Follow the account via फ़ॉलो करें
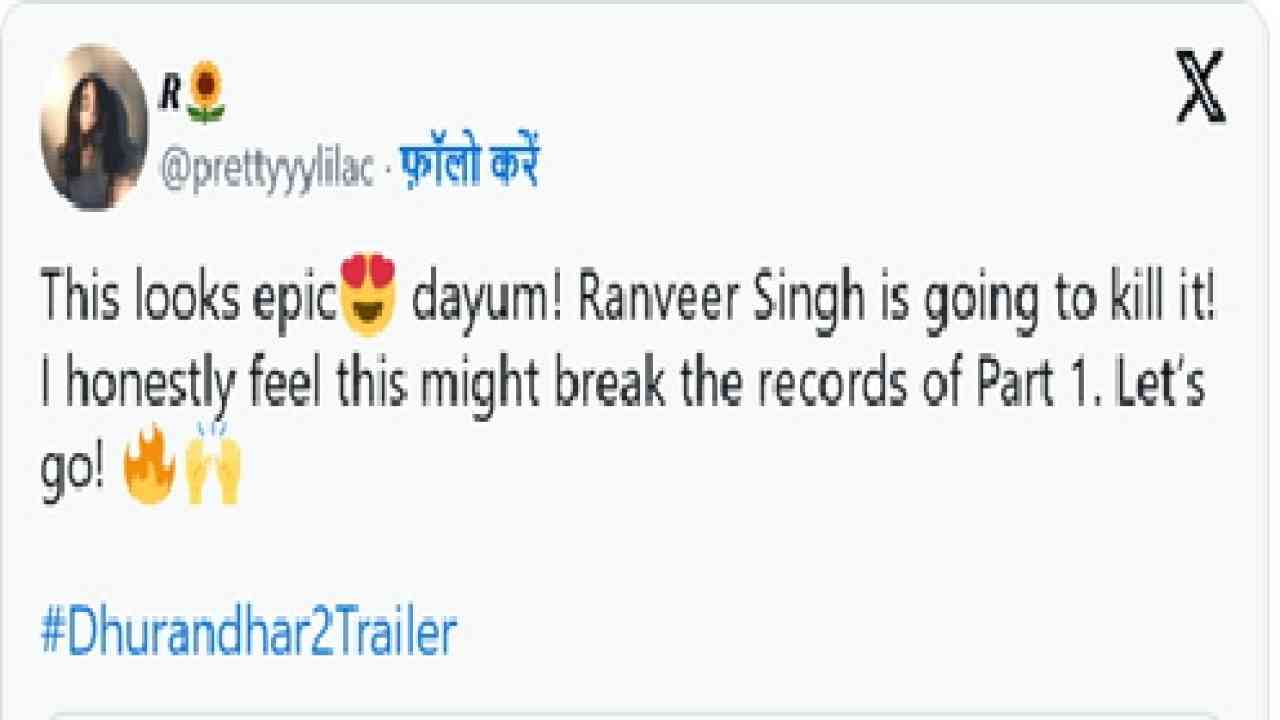The image size is (1280, 720). [469, 166]
